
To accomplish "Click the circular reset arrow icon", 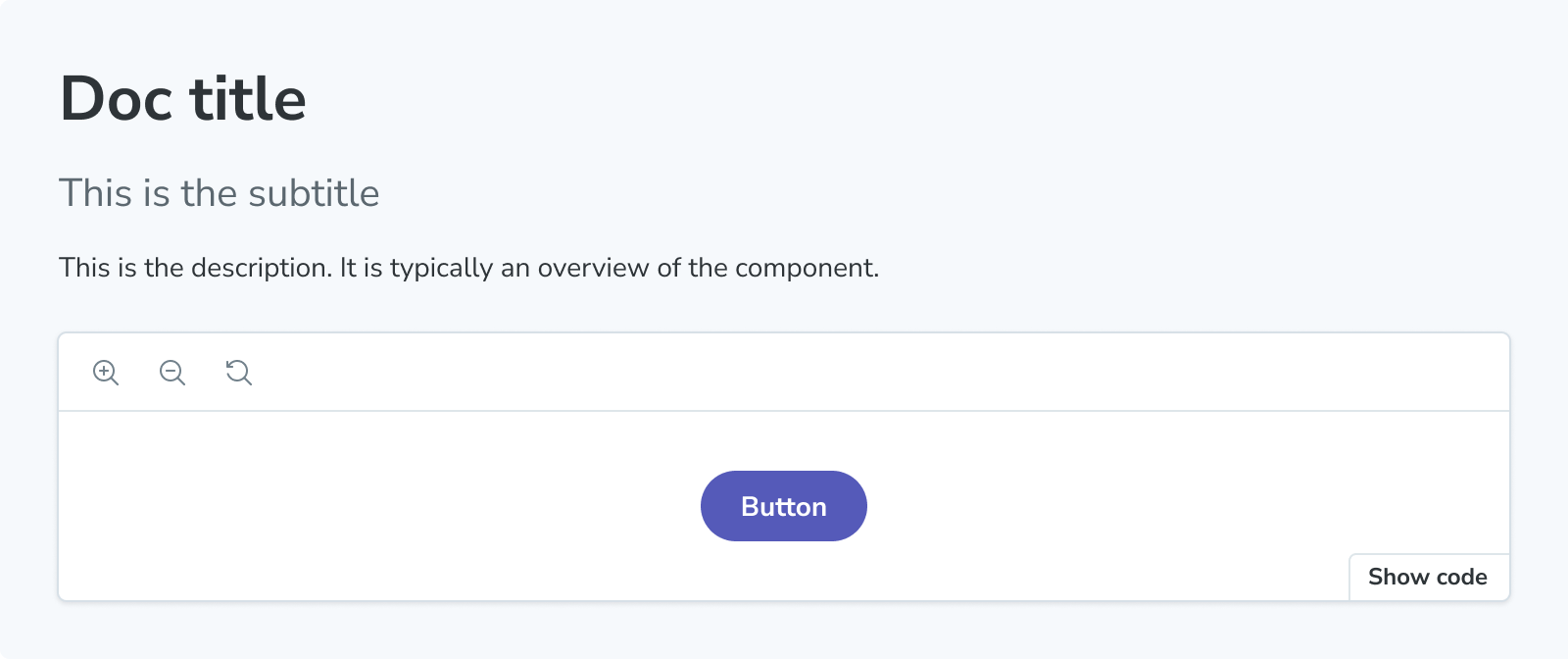I will coord(237,373).
